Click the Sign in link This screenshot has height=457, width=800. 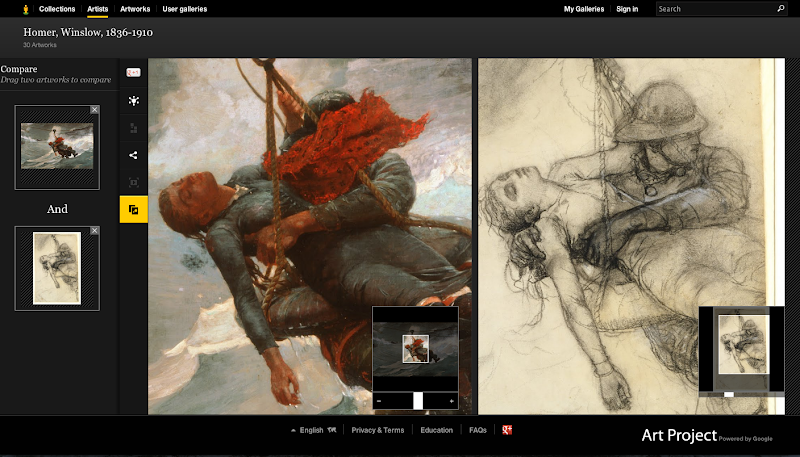click(x=627, y=9)
